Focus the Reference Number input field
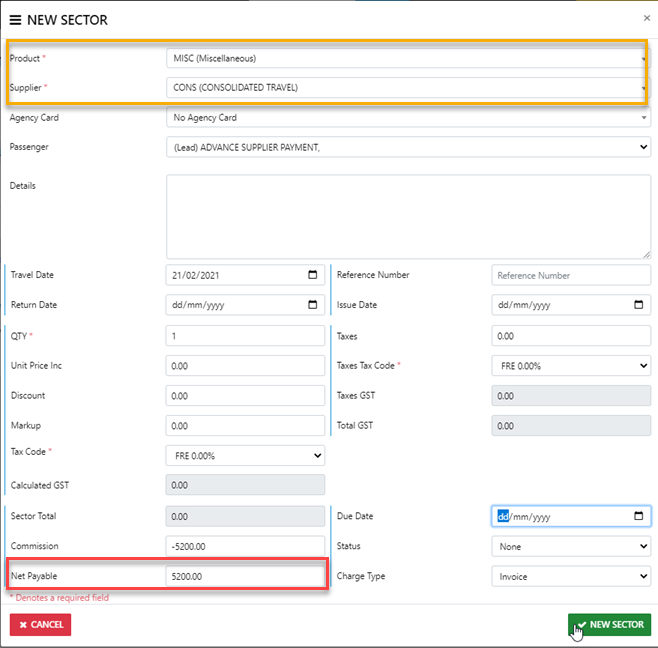Viewport: 658px width, 648px height. 571,275
